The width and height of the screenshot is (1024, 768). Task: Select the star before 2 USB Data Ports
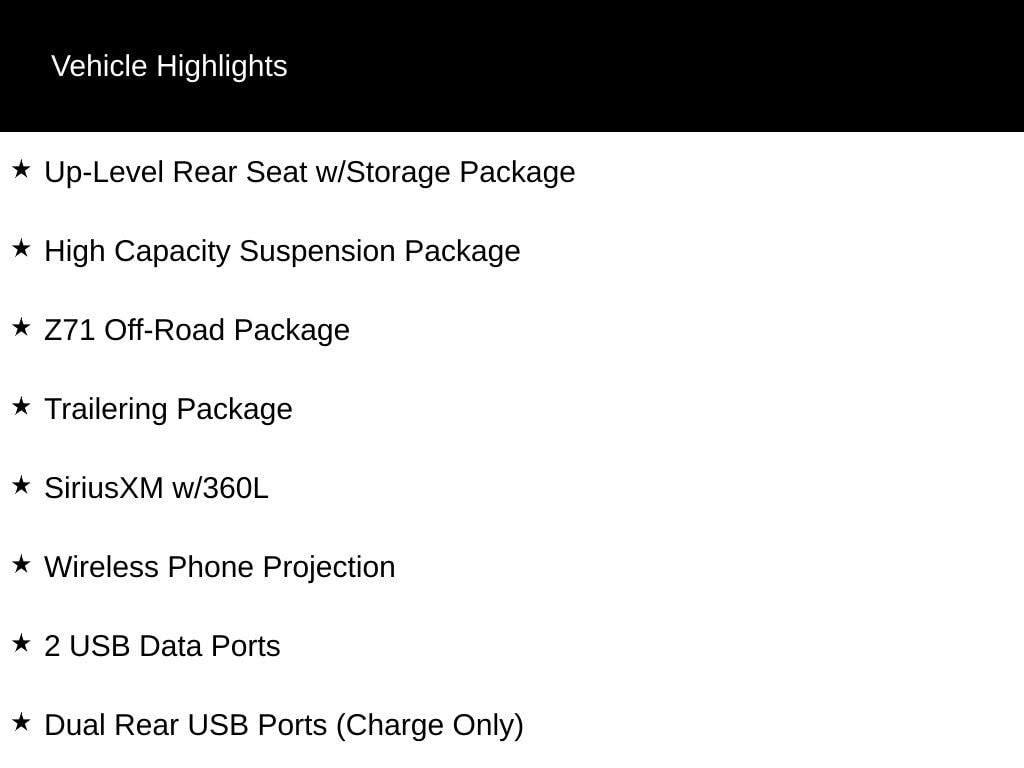[21, 643]
